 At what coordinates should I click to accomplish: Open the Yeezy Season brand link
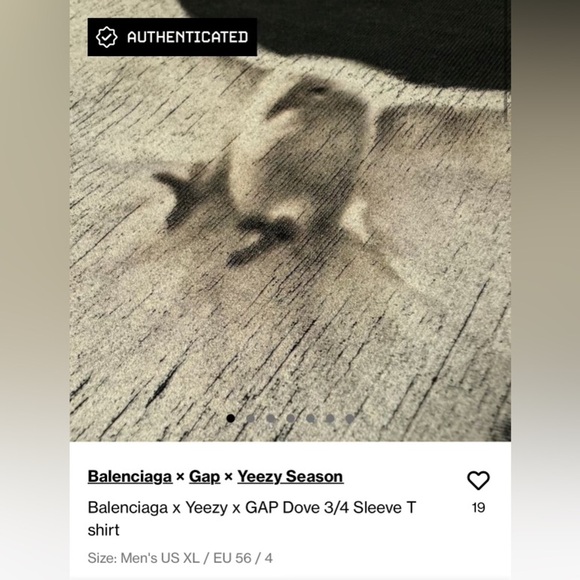coord(290,476)
